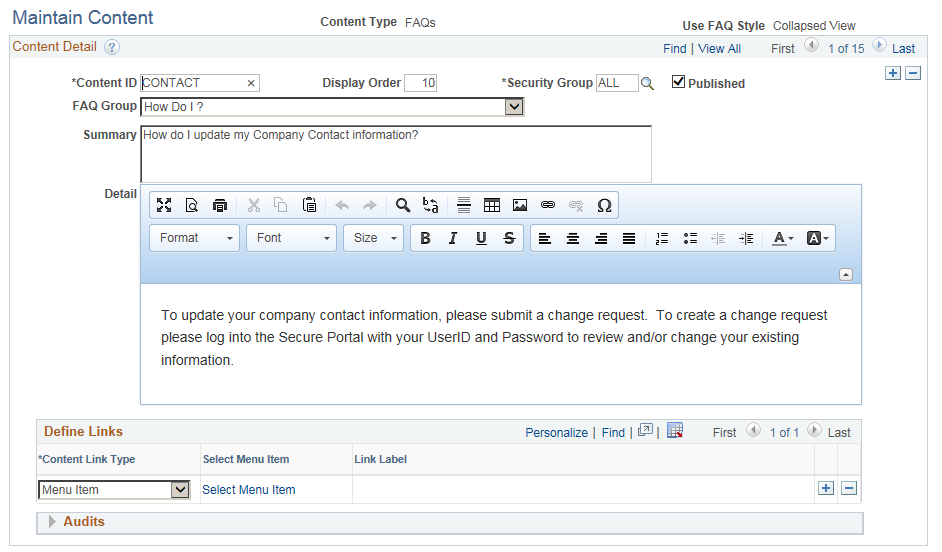Viewport: 942px width, 552px height.
Task: Expand the Audits section
Action: point(52,521)
